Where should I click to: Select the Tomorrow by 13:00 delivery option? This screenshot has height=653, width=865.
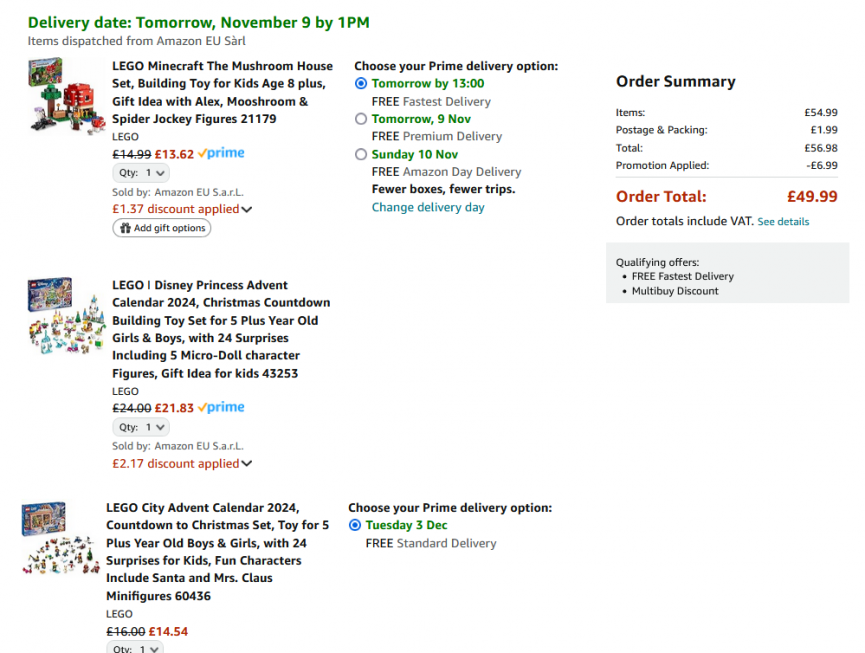(x=361, y=84)
